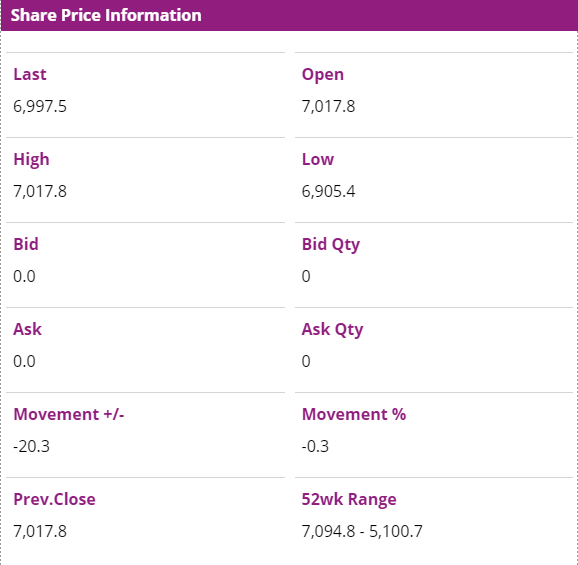Screen dimensions: 578x565
Task: Click the Ask Qty label
Action: [332, 330]
